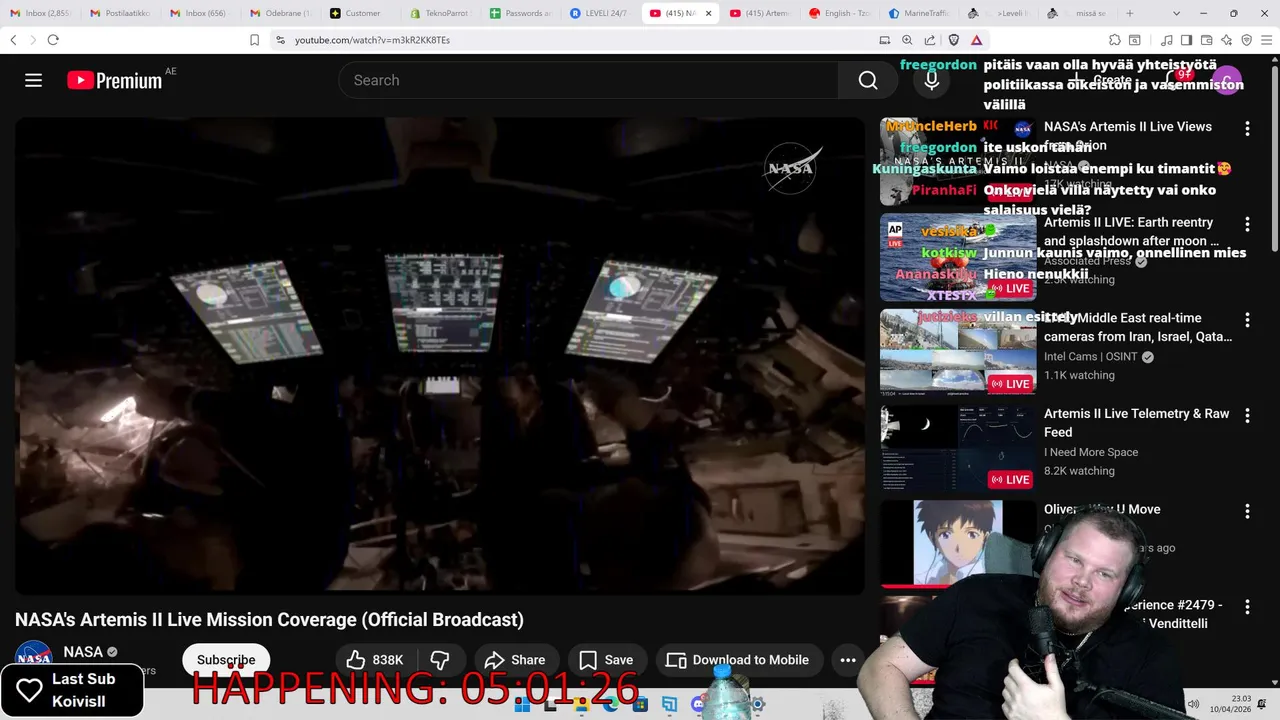Click the search magnifier button
Screen dimensions: 1280x720
pyautogui.click(x=868, y=80)
